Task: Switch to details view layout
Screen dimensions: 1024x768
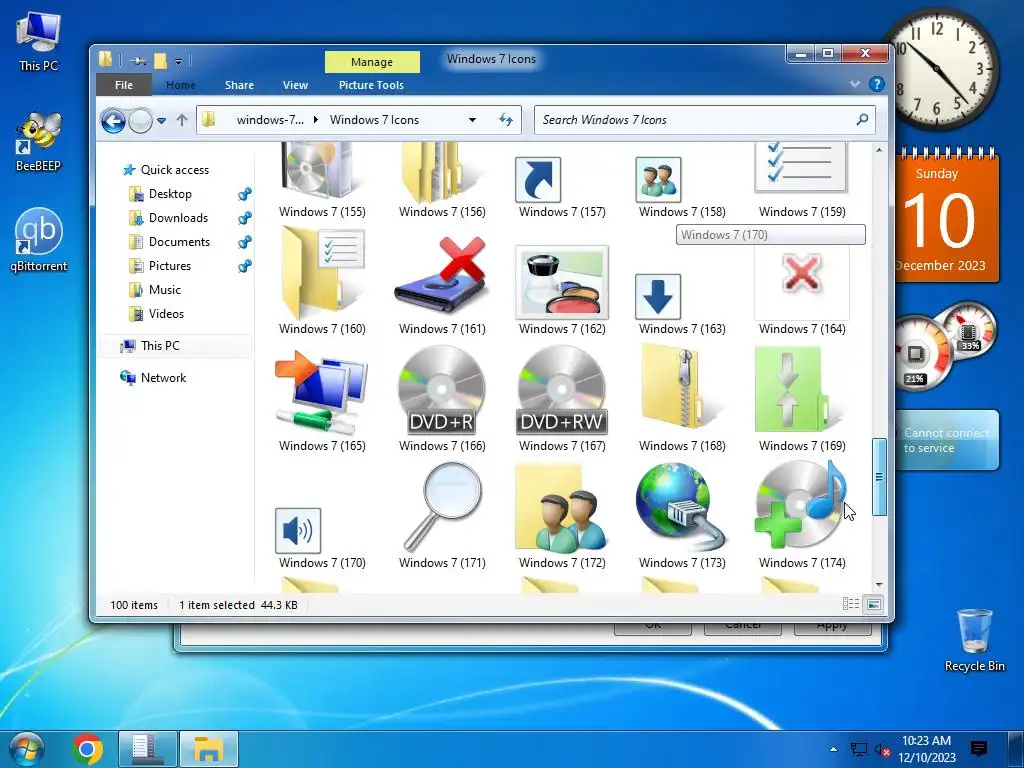Action: coord(850,604)
